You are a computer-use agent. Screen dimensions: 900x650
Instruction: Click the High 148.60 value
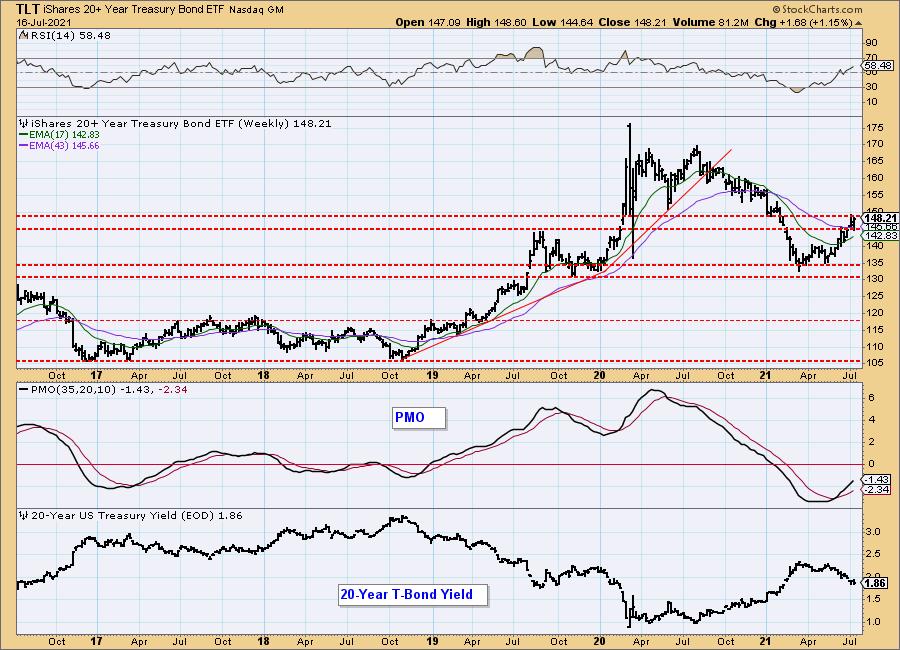[x=496, y=22]
